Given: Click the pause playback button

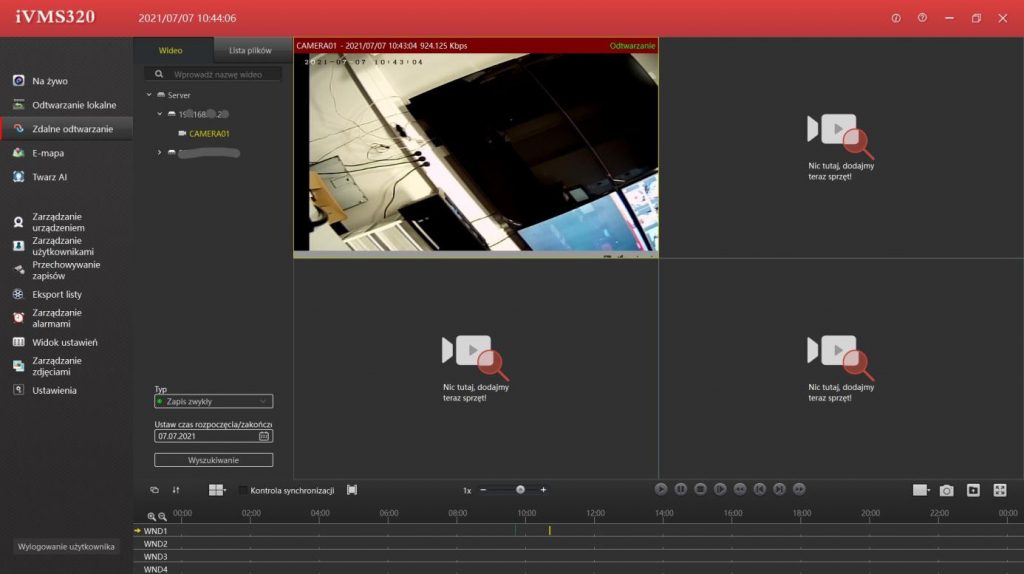Looking at the screenshot, I should (x=680, y=489).
